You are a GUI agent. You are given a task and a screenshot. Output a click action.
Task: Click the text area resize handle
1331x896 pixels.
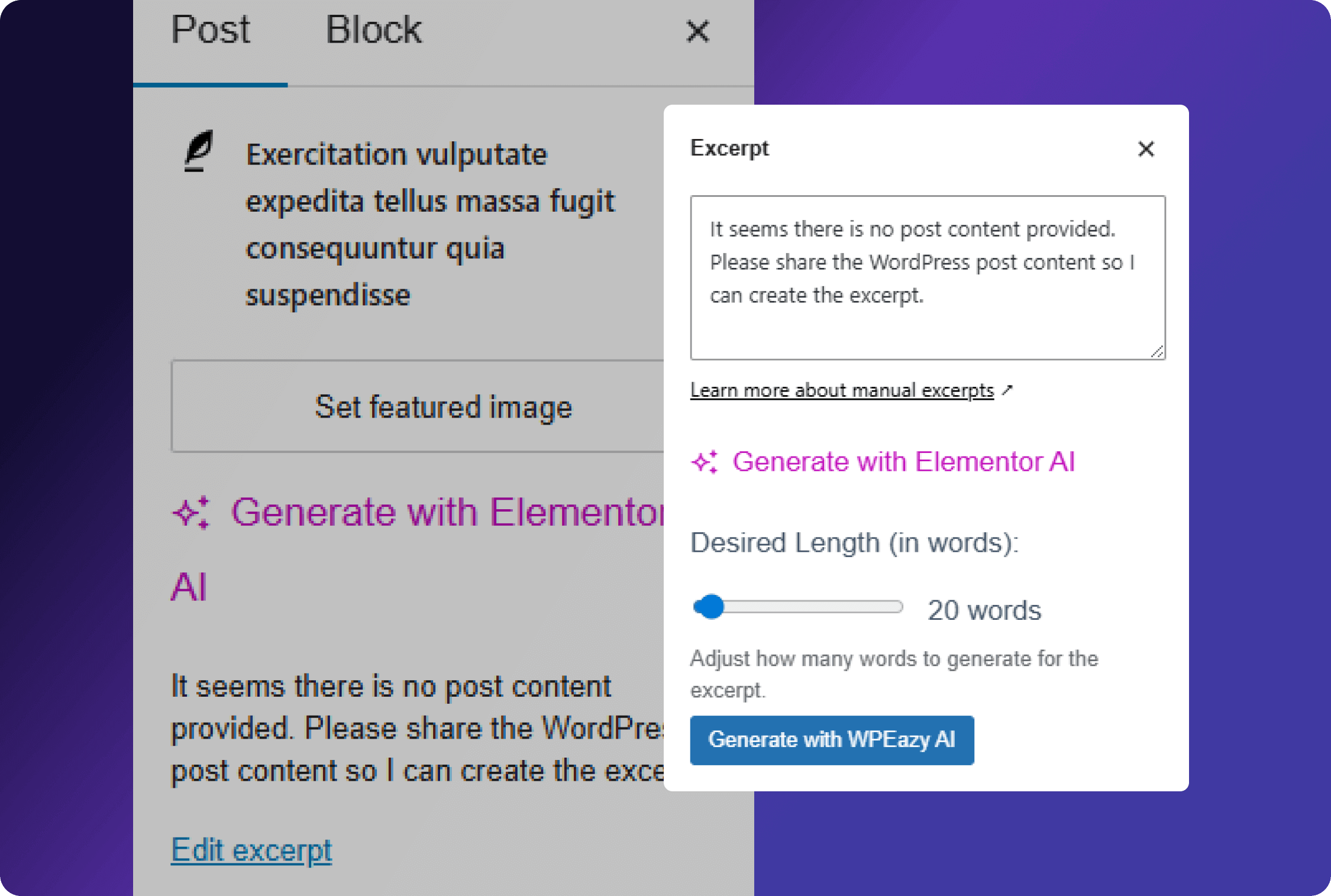(x=1157, y=351)
